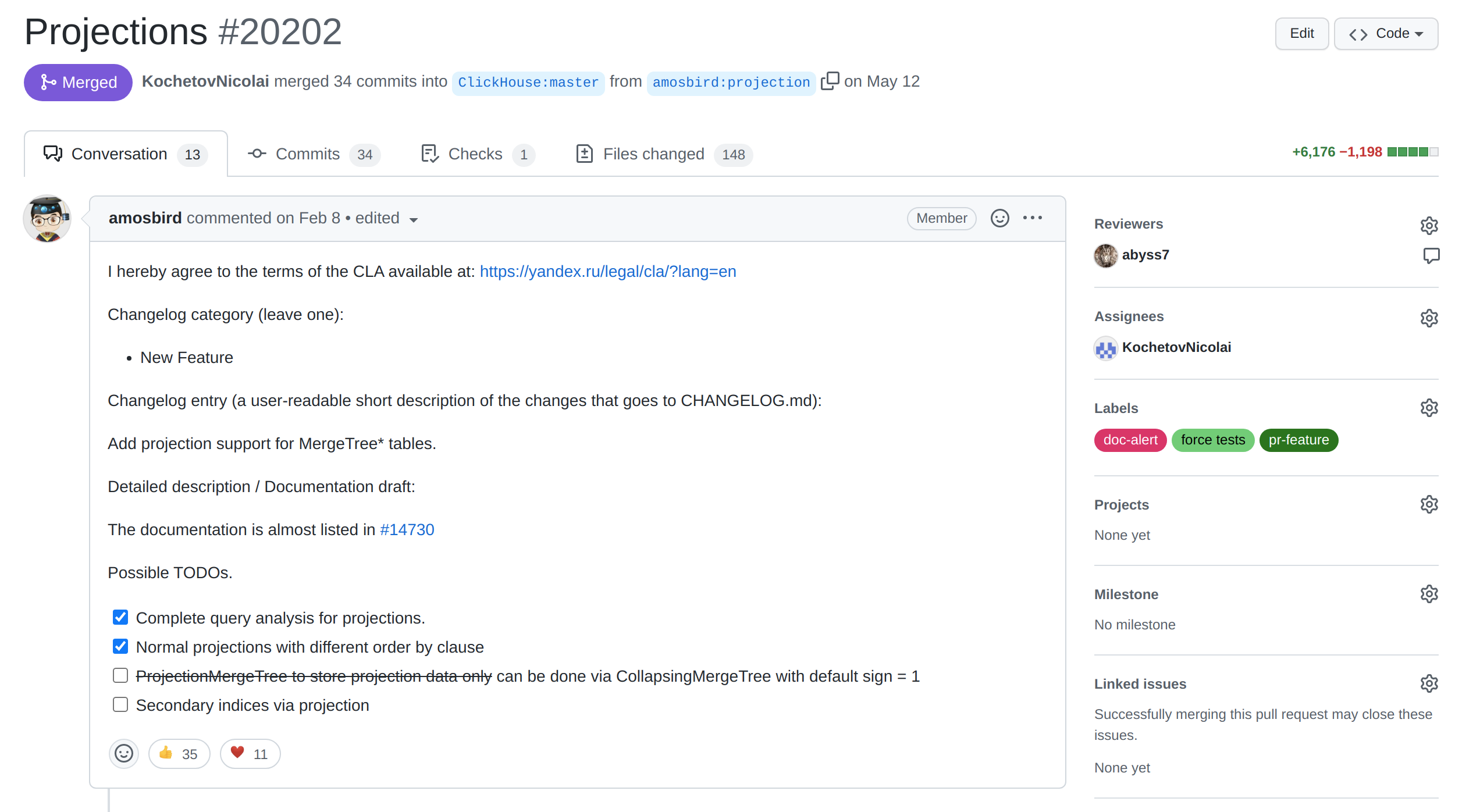Copy the amosbird:projection branch name icon
This screenshot has width=1480, height=812.
pos(830,81)
